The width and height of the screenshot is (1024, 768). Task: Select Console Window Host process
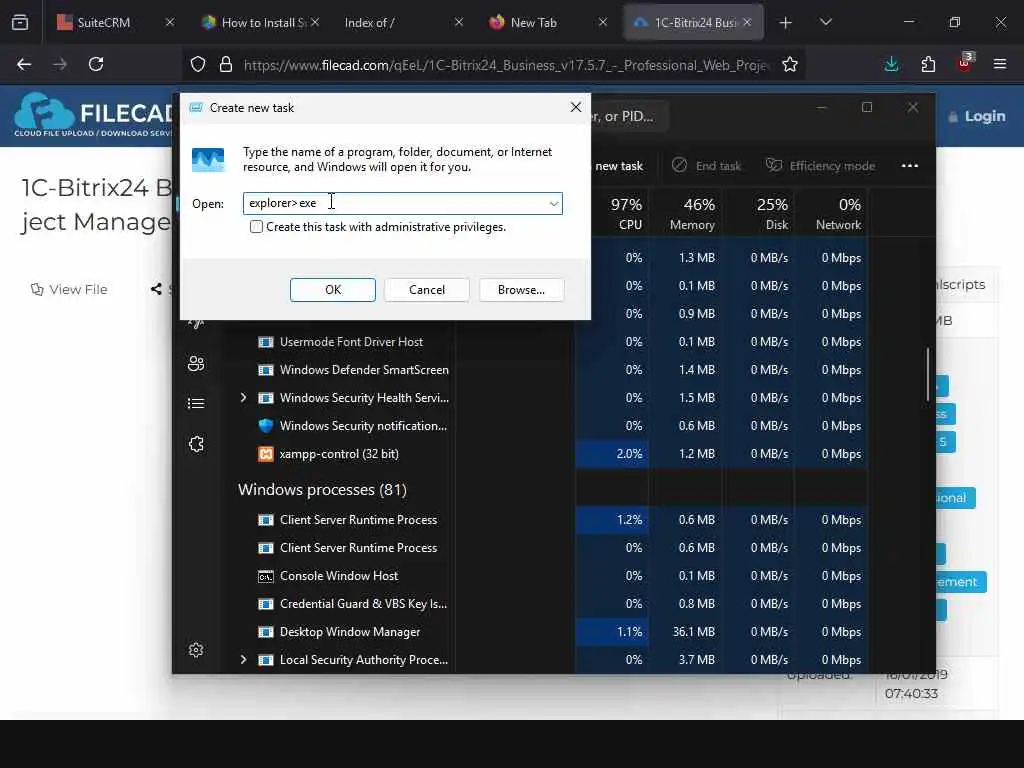[339, 576]
